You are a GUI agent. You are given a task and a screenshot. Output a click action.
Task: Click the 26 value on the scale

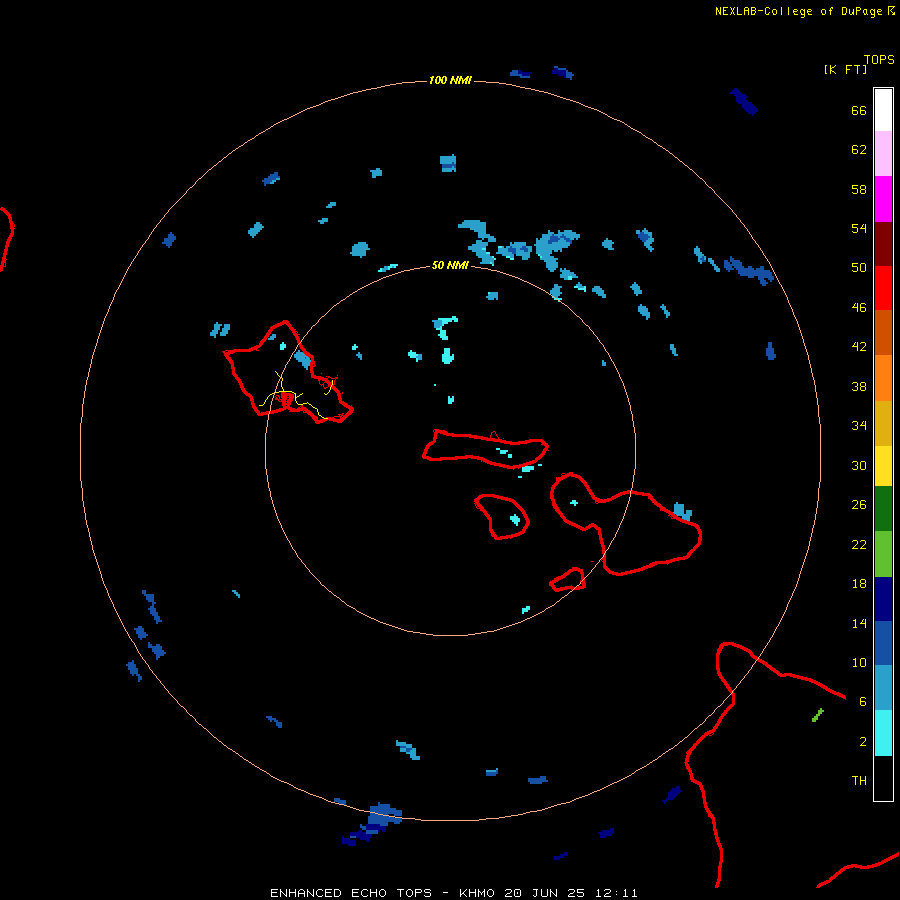(x=859, y=505)
